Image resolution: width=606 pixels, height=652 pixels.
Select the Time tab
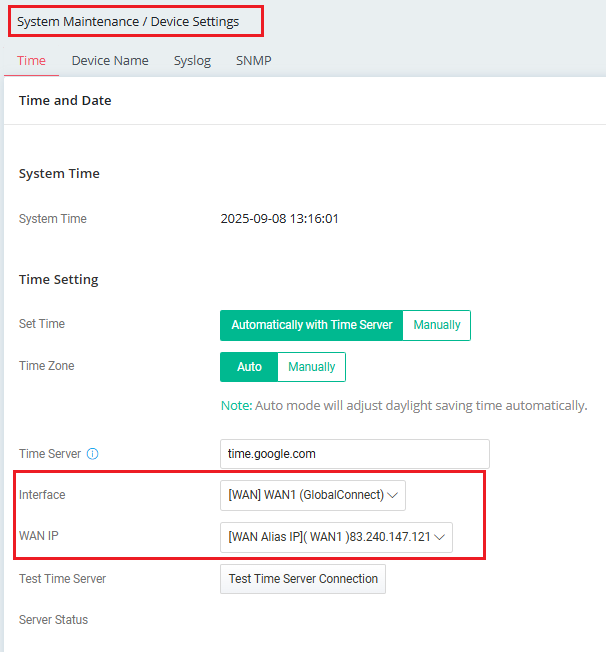(x=32, y=60)
